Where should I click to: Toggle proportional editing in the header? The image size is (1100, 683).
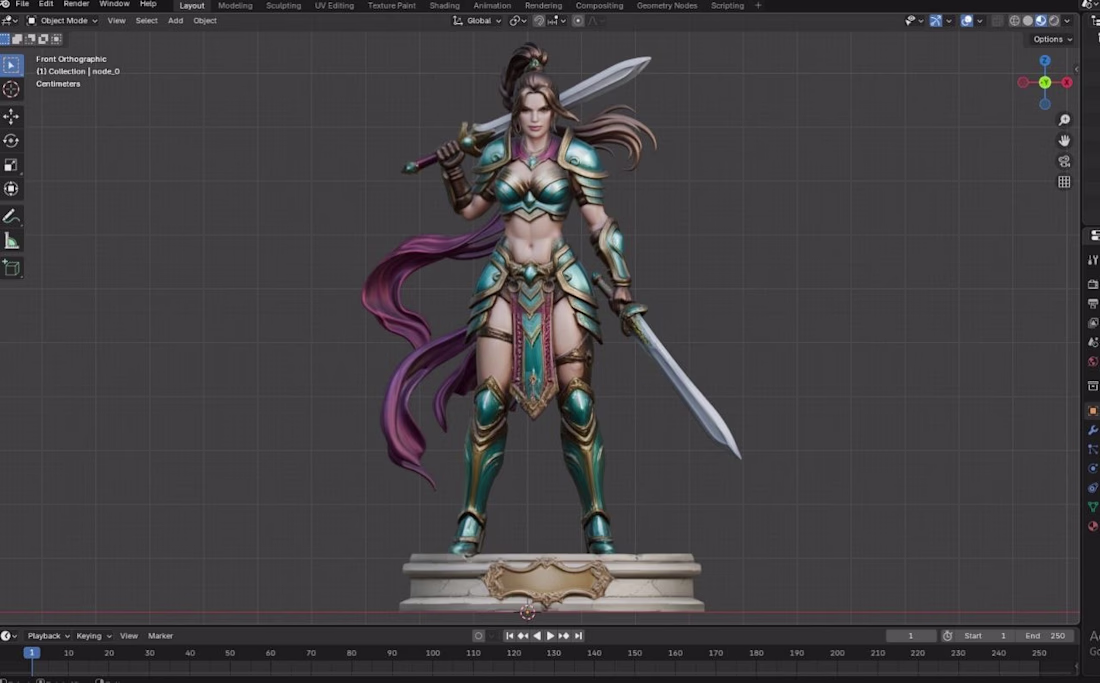pos(578,21)
